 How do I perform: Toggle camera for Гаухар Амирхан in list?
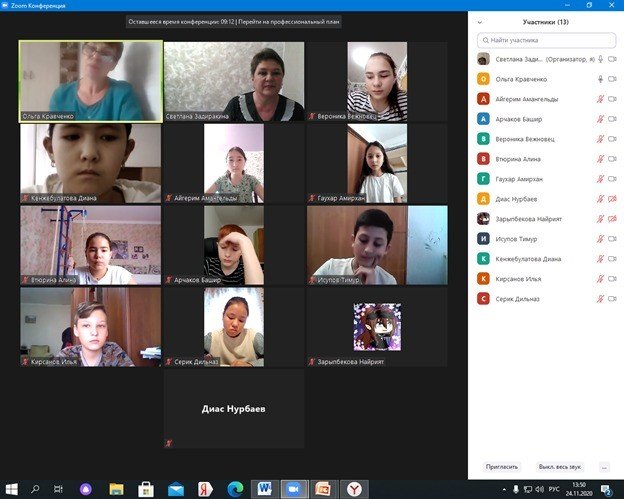point(611,179)
